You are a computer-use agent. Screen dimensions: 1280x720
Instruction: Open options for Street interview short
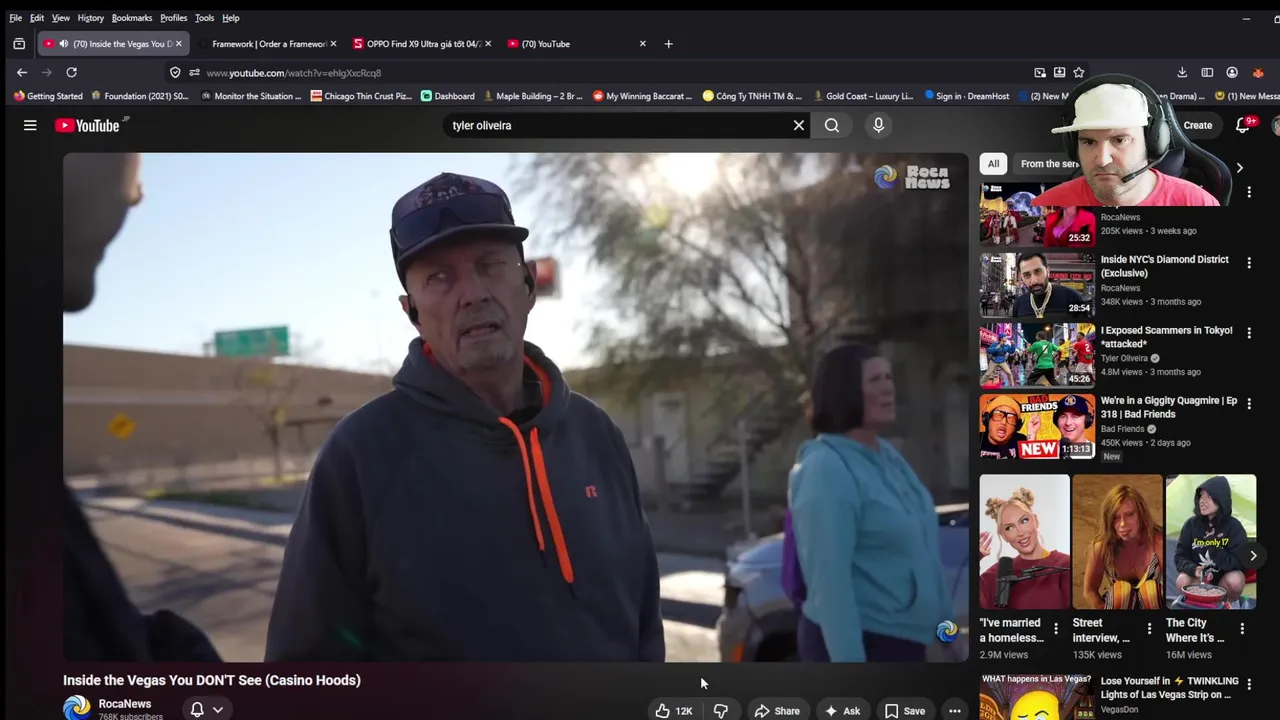coord(1149,629)
